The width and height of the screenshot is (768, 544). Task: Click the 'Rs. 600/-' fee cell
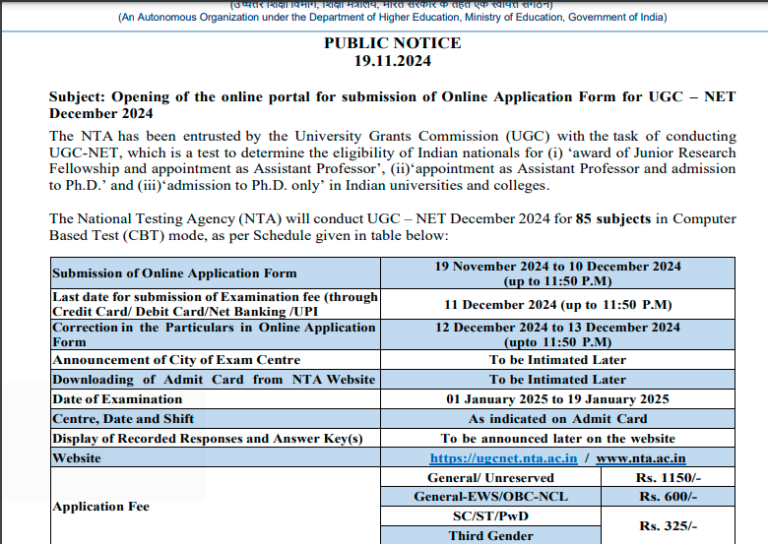(x=668, y=497)
